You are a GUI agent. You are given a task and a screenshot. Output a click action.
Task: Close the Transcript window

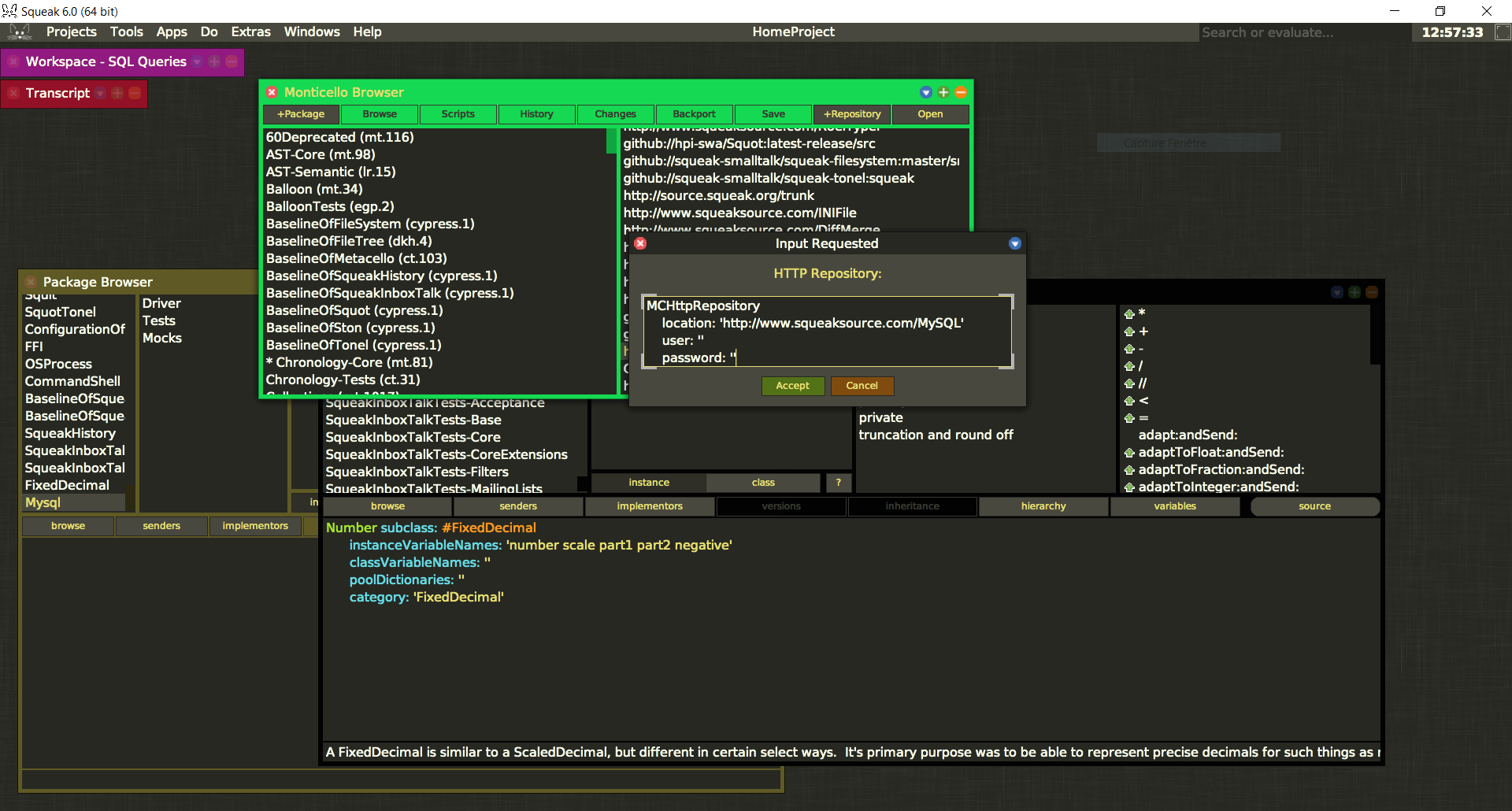click(x=13, y=93)
